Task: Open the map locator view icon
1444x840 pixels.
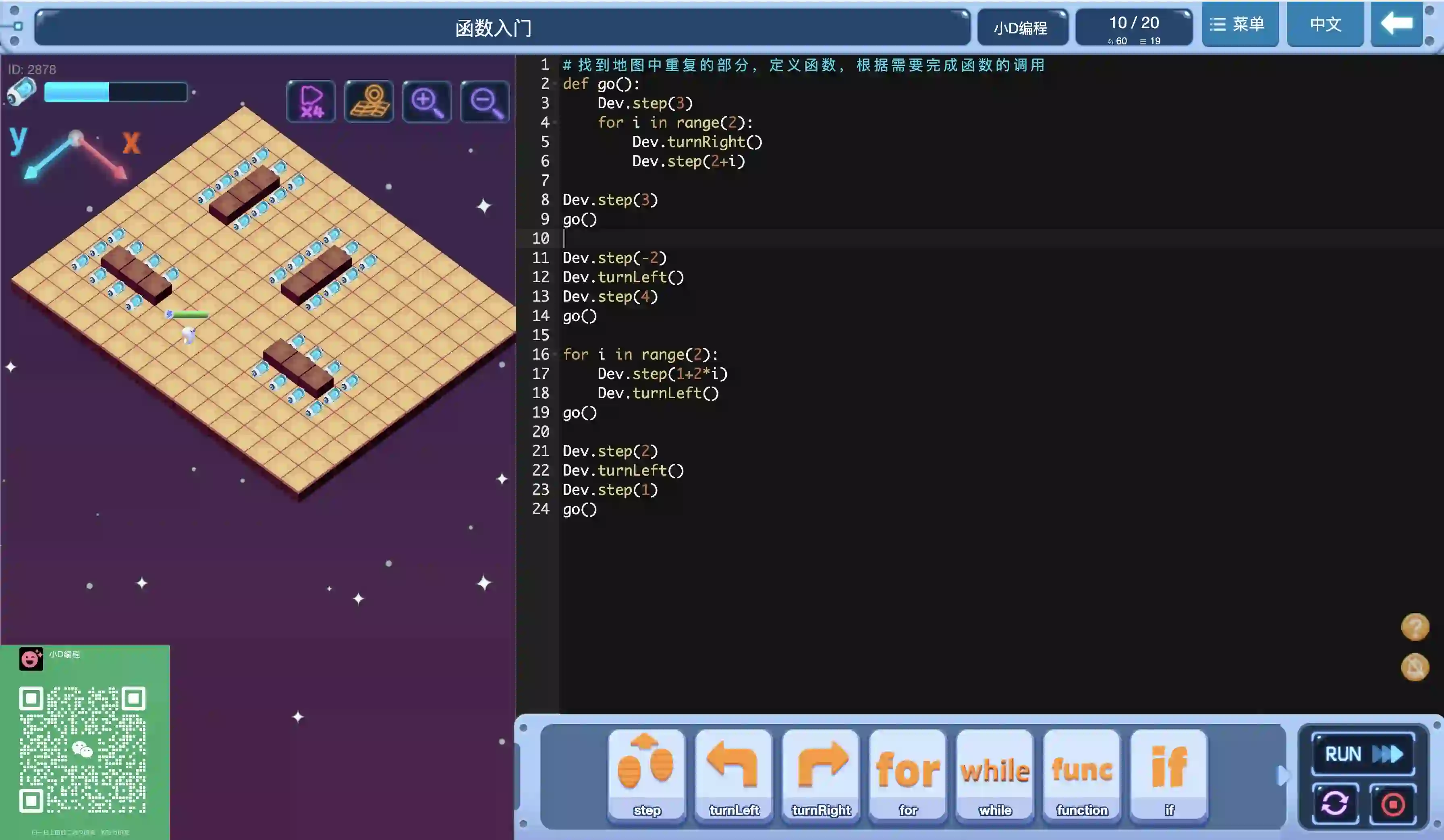Action: [x=369, y=102]
